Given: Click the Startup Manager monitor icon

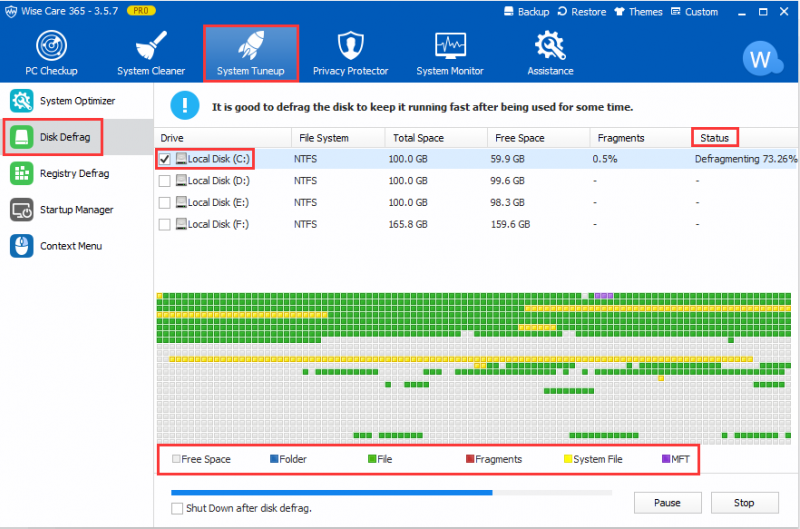Looking at the screenshot, I should click(x=21, y=210).
